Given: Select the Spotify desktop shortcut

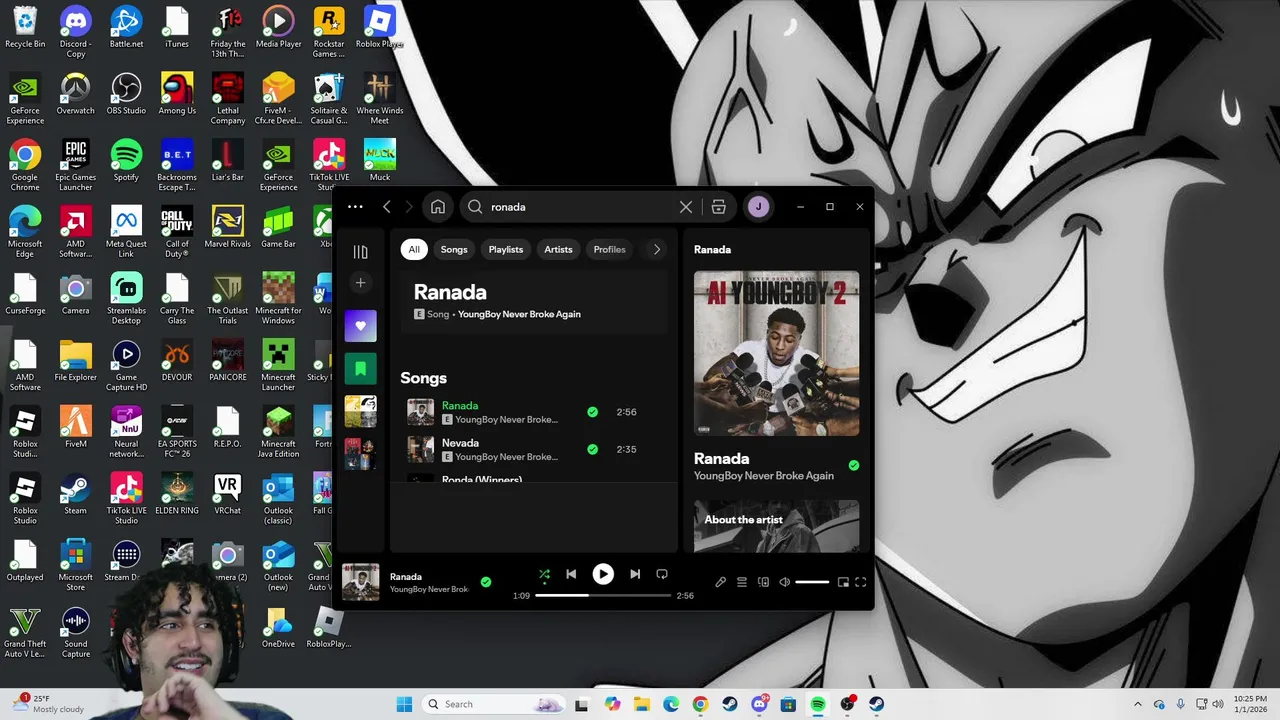Looking at the screenshot, I should [126, 160].
